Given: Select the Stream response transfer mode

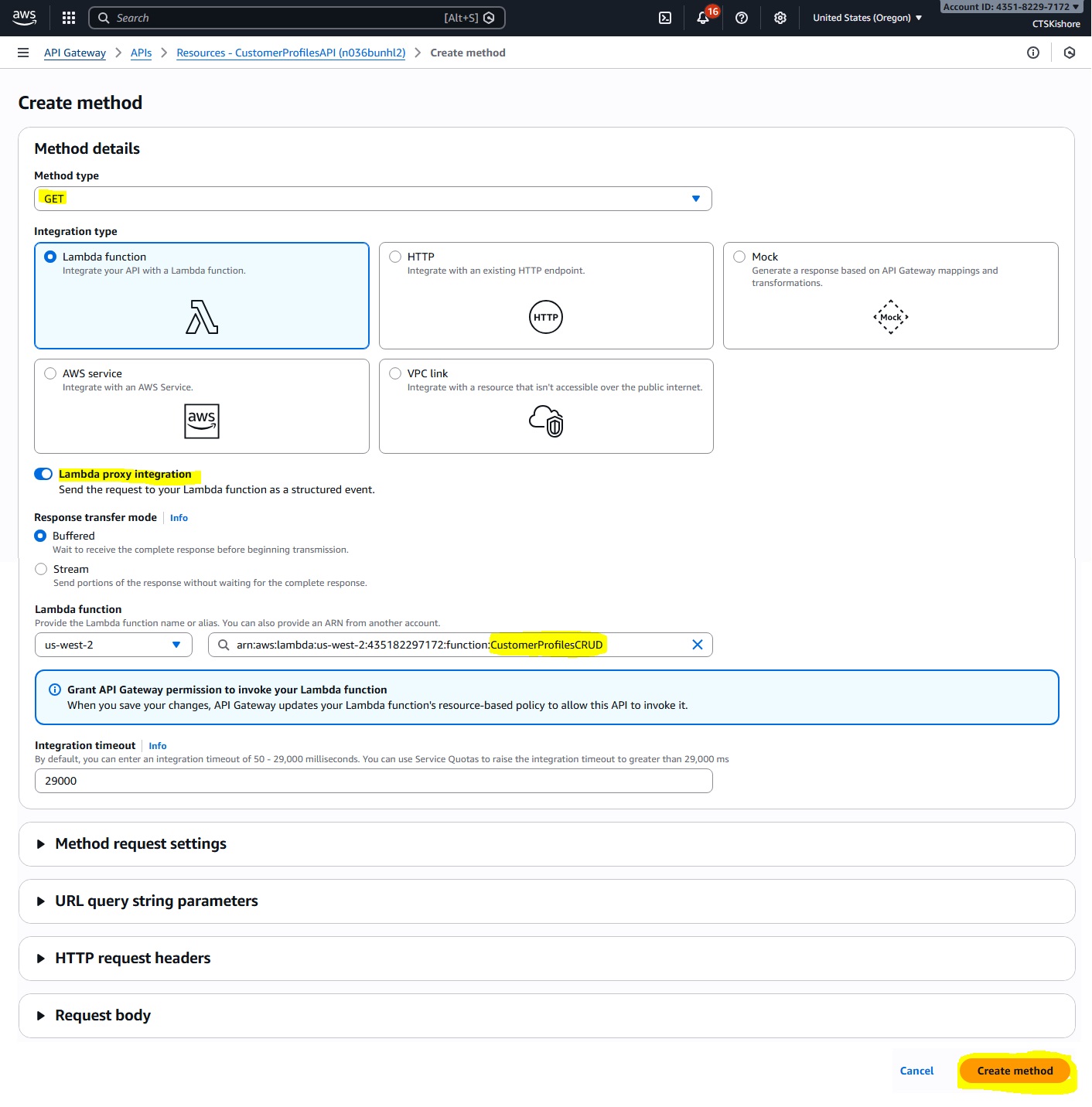Looking at the screenshot, I should click(x=42, y=569).
